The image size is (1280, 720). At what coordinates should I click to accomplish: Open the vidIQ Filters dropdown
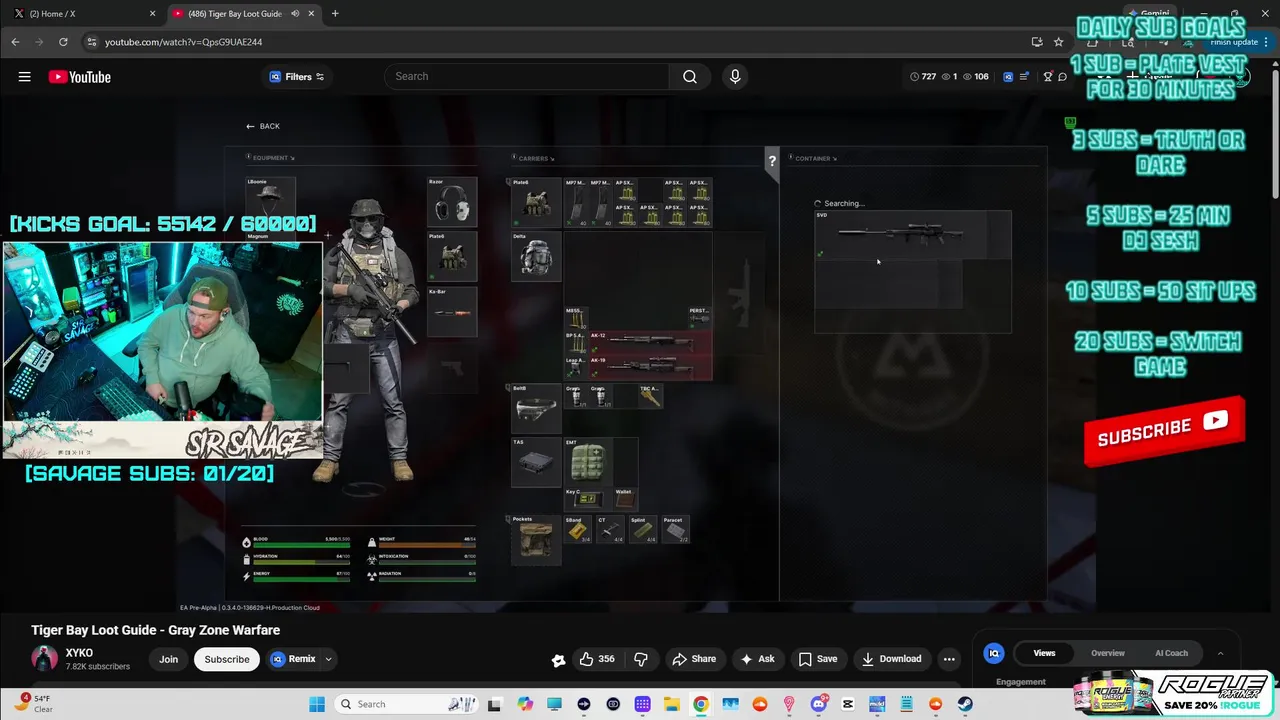[x=297, y=77]
